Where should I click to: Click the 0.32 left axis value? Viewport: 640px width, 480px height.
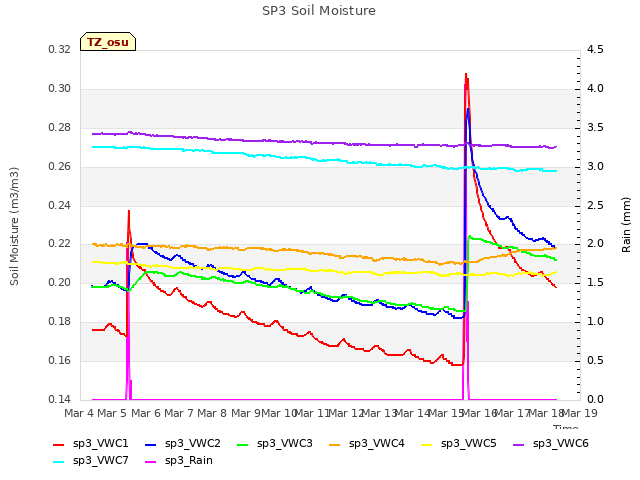(x=60, y=50)
